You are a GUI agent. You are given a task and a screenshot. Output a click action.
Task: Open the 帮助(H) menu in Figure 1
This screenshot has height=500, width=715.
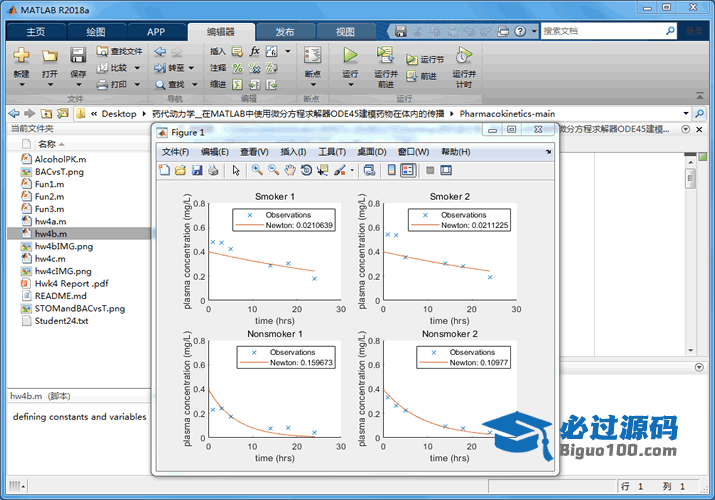pos(456,152)
